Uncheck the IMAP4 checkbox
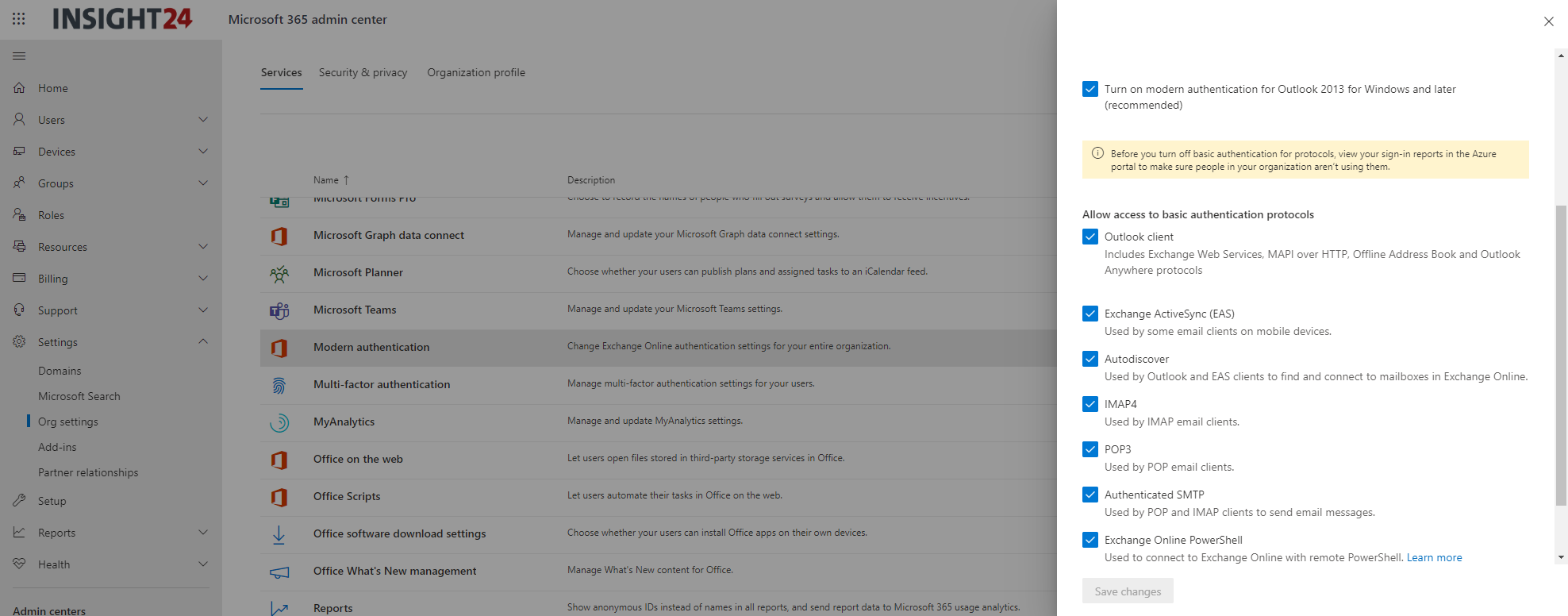 pyautogui.click(x=1090, y=404)
